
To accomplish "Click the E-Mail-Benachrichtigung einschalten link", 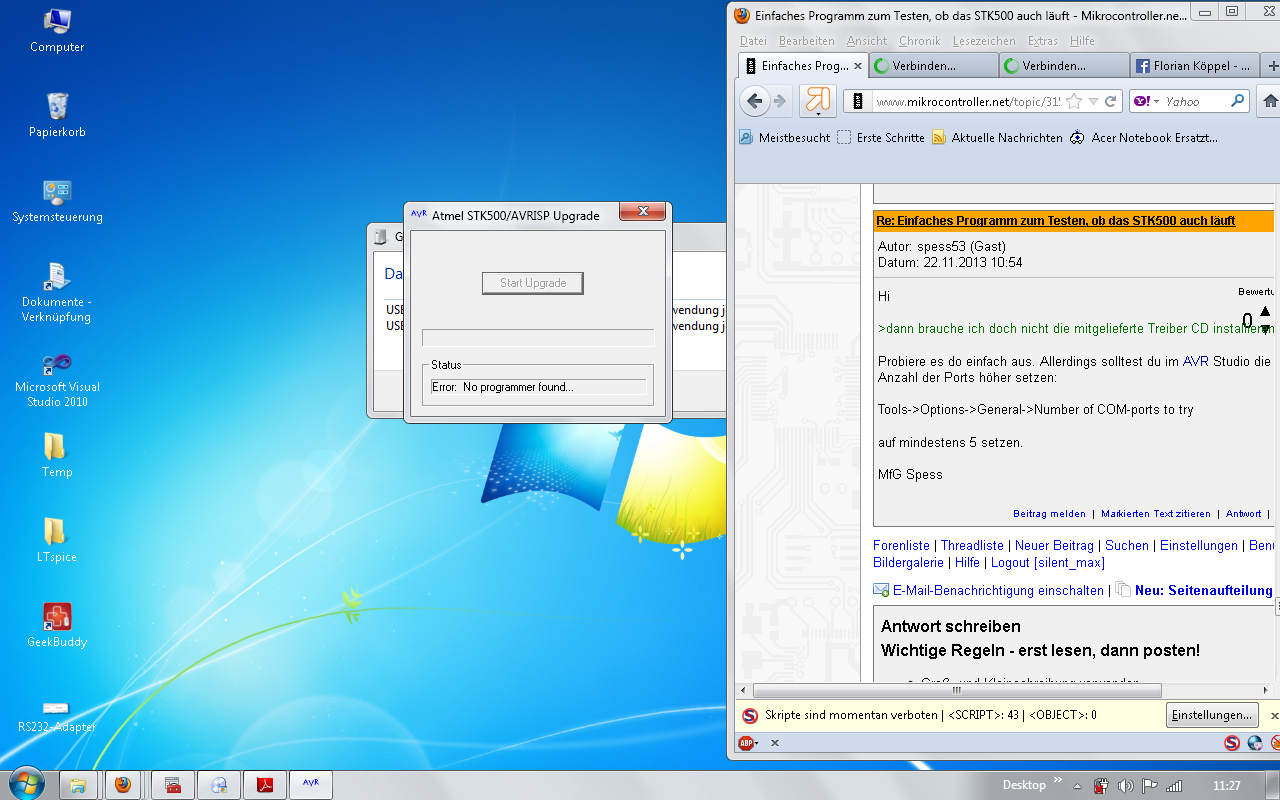I will tap(998, 591).
